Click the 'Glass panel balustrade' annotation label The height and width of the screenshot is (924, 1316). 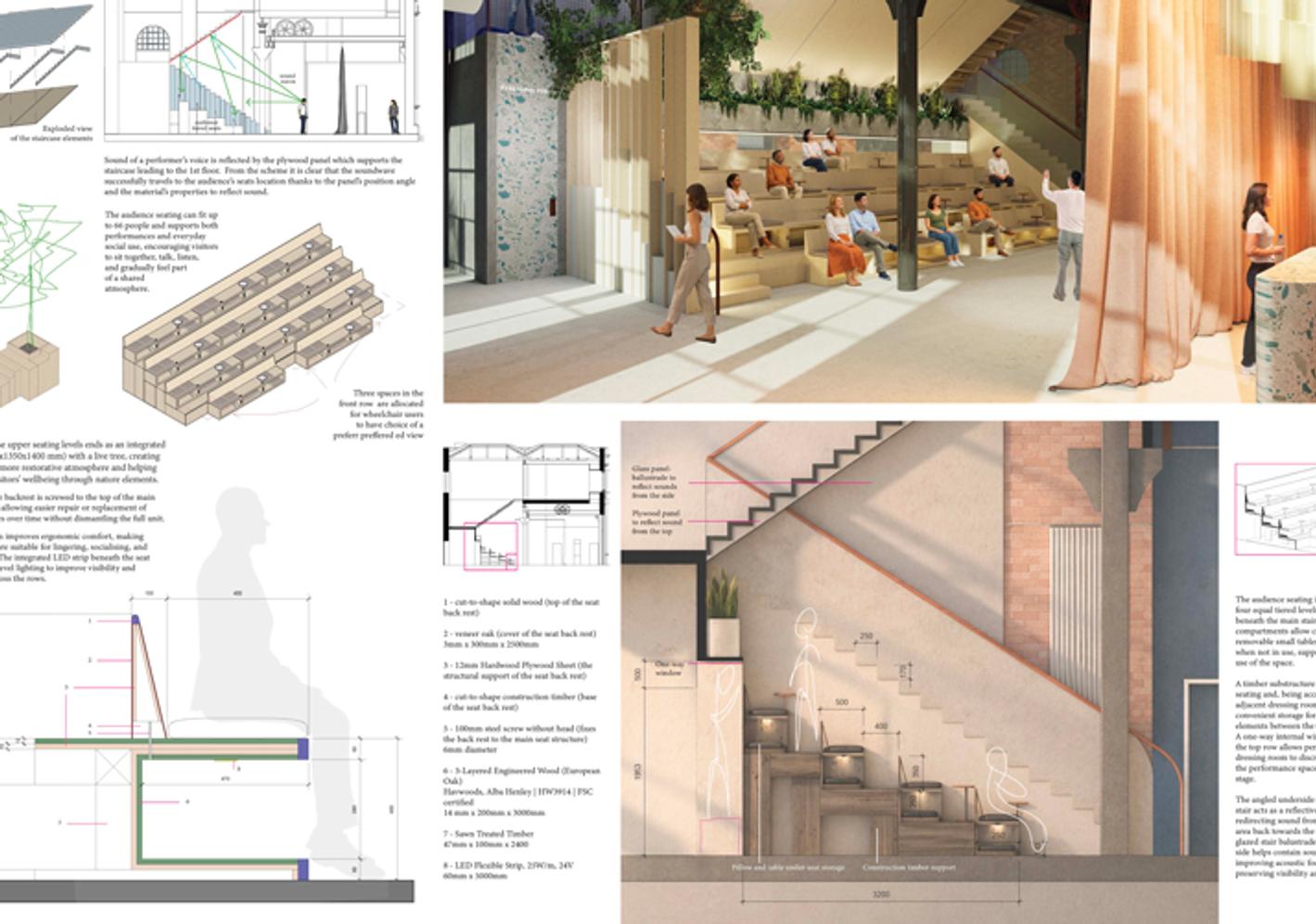(655, 482)
